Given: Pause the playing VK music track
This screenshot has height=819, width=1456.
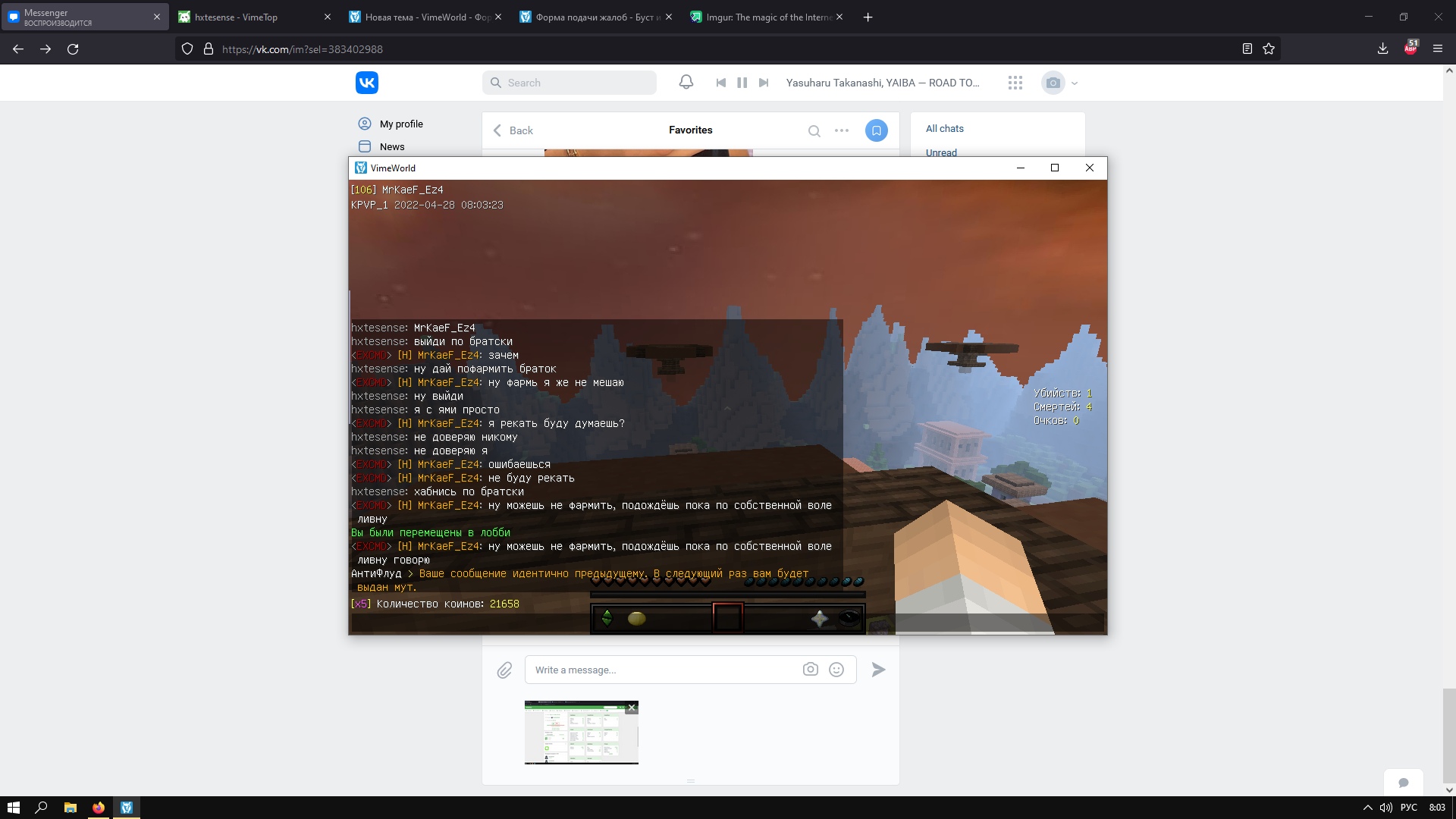Looking at the screenshot, I should [742, 83].
